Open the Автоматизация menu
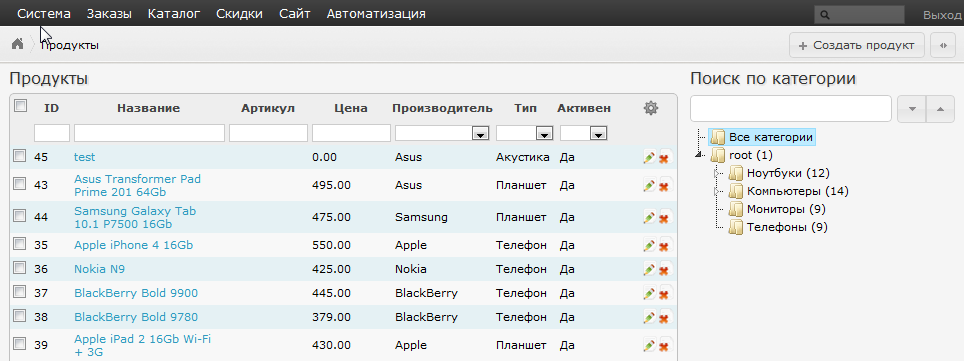Viewport: 964px width, 361px height. [376, 14]
